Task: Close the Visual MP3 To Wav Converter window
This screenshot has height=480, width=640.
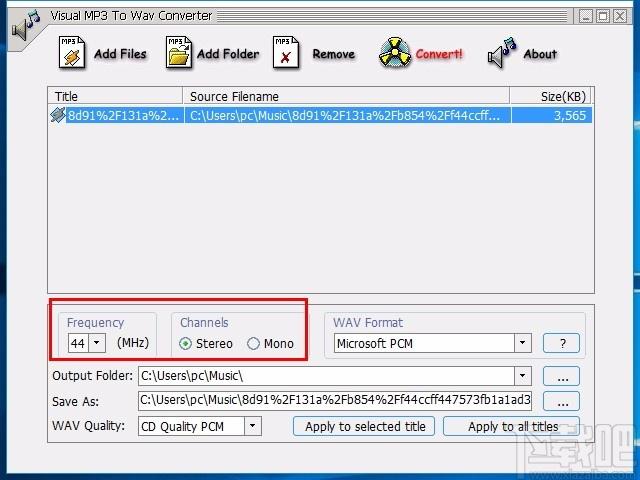Action: coord(620,17)
